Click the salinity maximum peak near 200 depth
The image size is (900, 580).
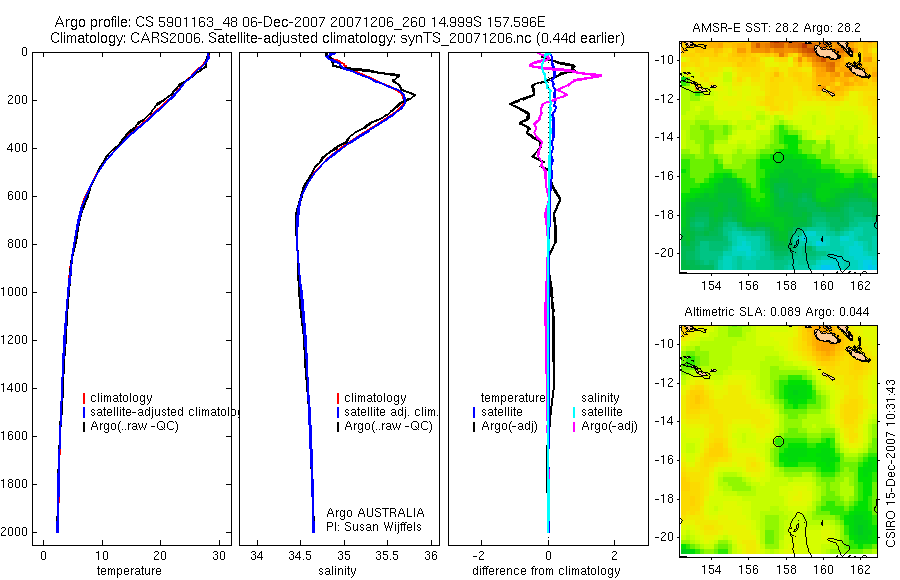pyautogui.click(x=413, y=95)
